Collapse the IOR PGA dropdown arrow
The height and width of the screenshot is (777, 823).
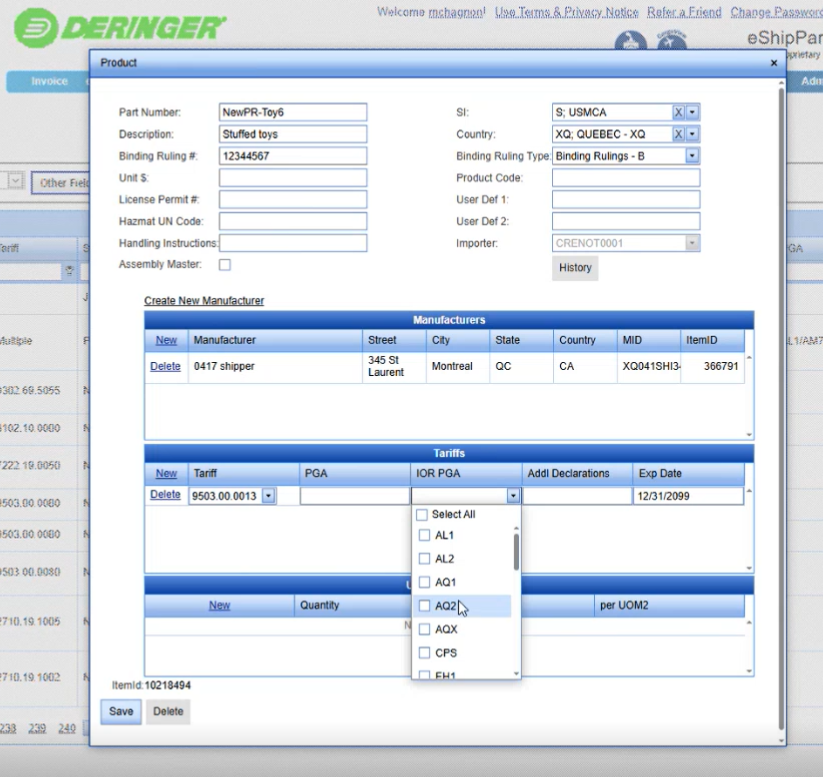coord(513,496)
